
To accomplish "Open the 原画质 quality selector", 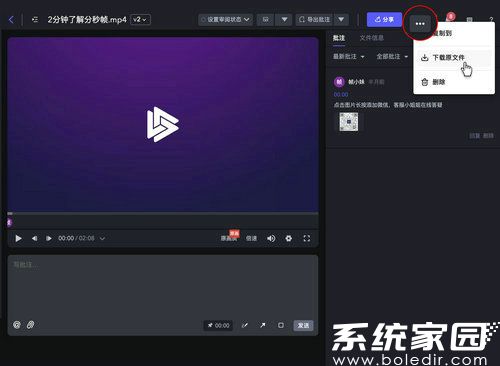I will tap(229, 237).
